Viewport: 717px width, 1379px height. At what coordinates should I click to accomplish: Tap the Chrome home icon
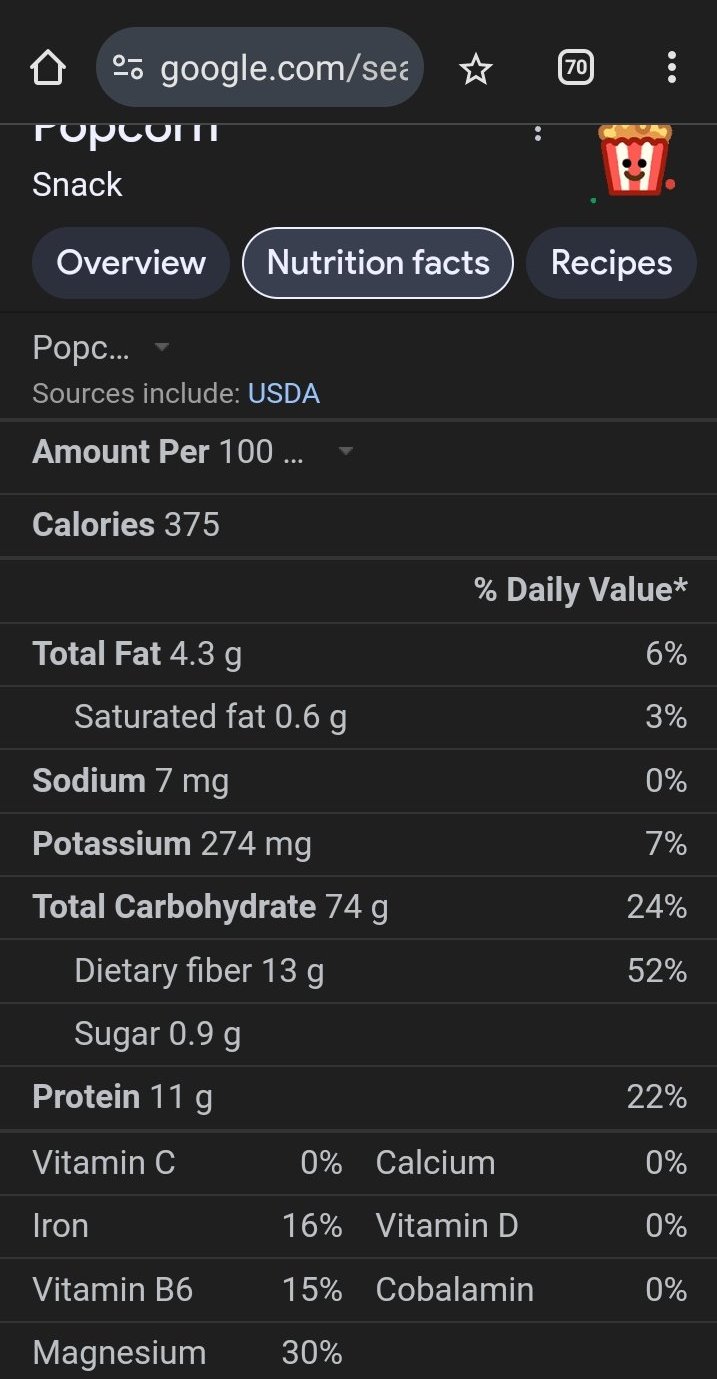[47, 68]
